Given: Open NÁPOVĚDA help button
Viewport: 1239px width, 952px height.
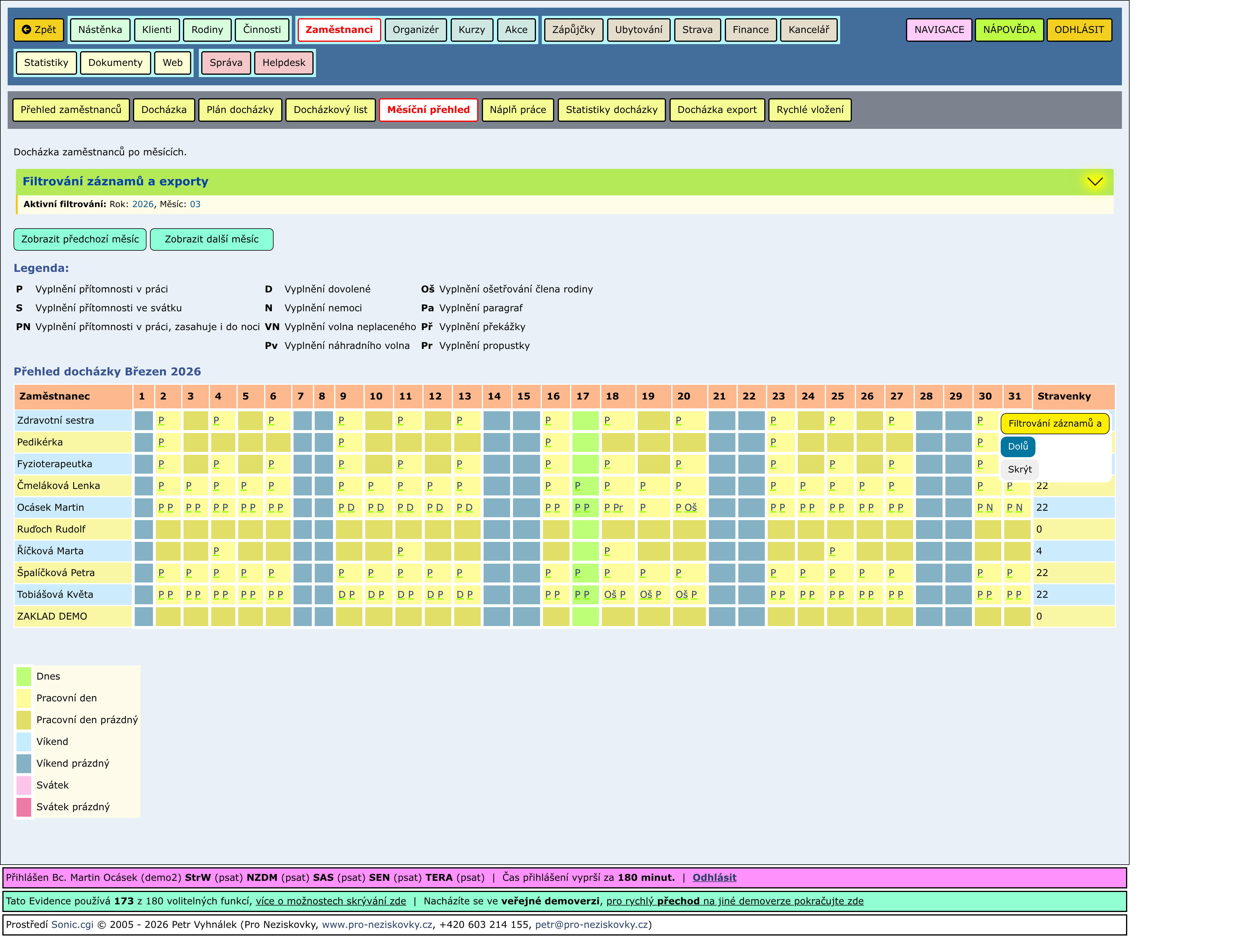Looking at the screenshot, I should (x=1008, y=29).
